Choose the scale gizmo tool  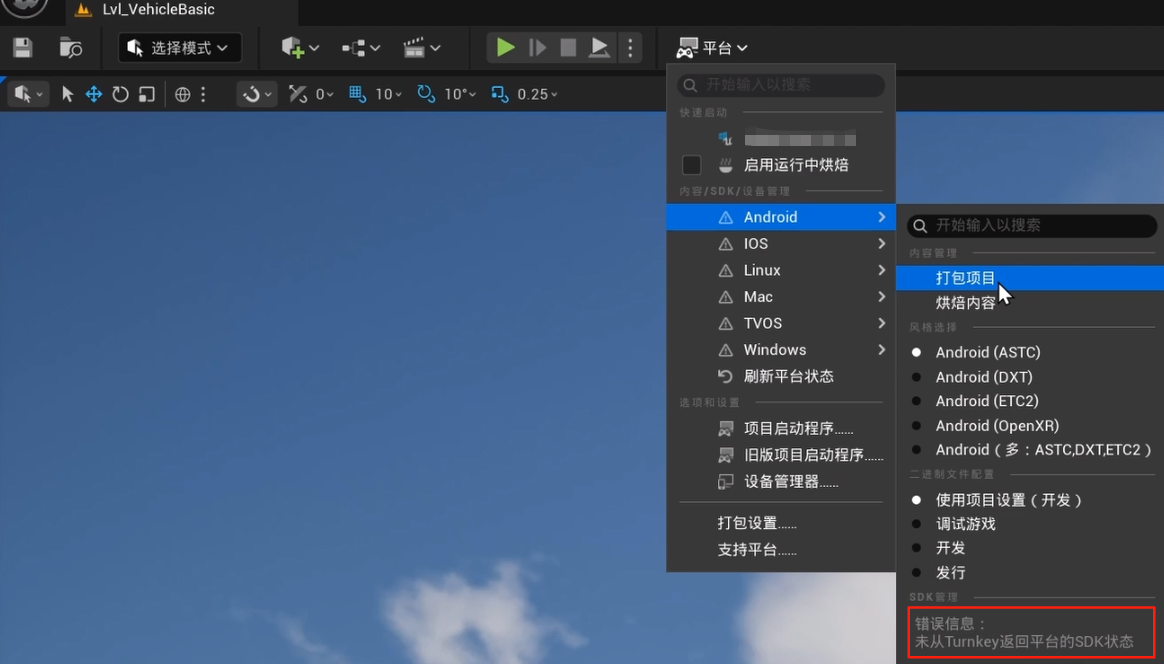tap(147, 94)
